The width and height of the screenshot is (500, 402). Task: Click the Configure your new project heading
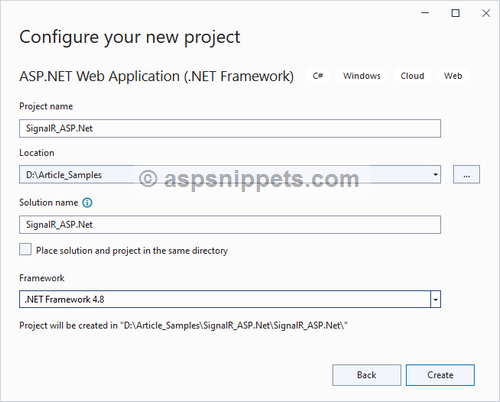(130, 38)
